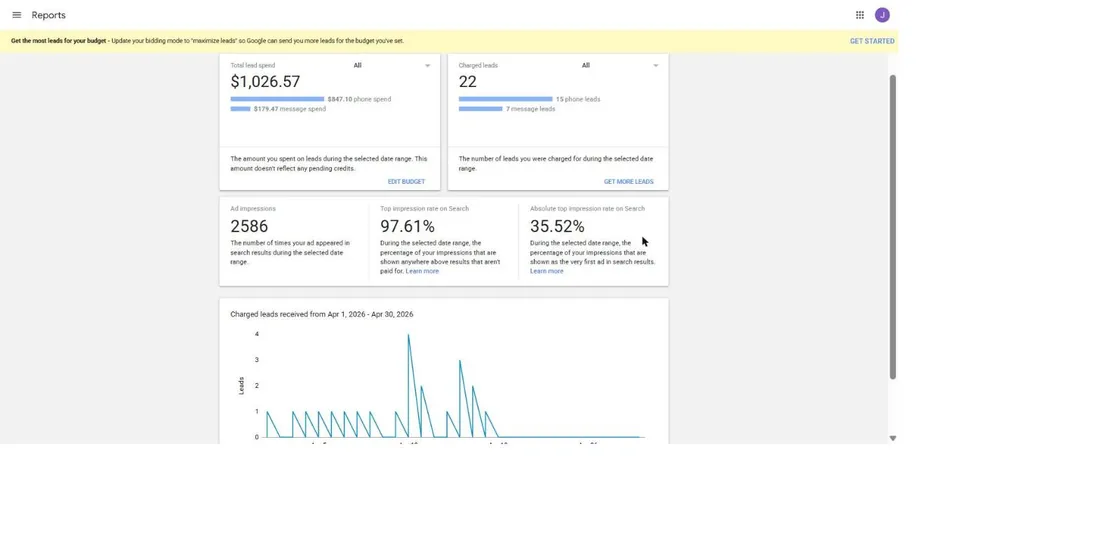Select the 35.52% absolute top rate
1100x543 pixels.
[557, 227]
